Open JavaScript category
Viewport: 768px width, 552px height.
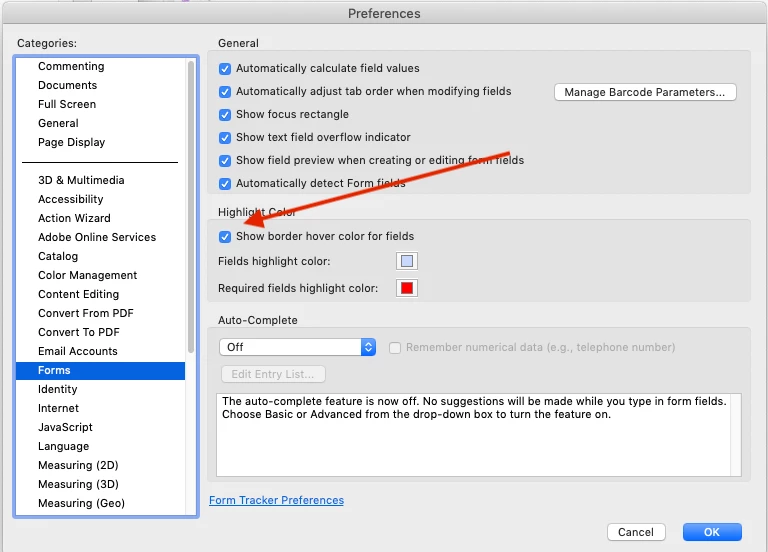(x=100, y=428)
